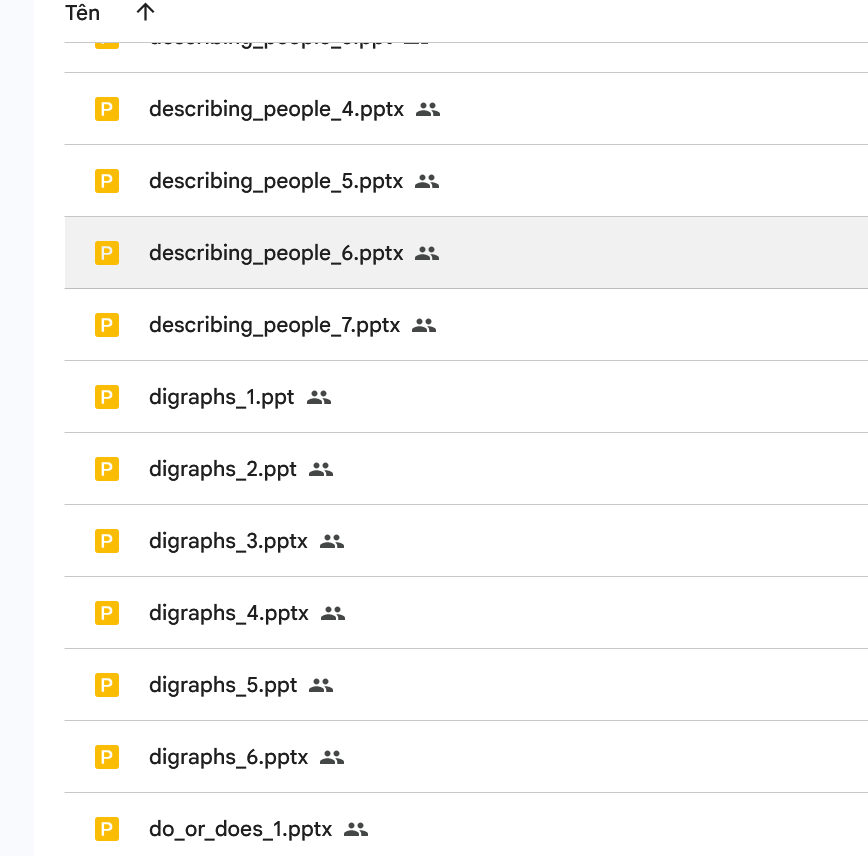Click the PowerPoint icon for describing_people_5.pptx

coord(107,181)
